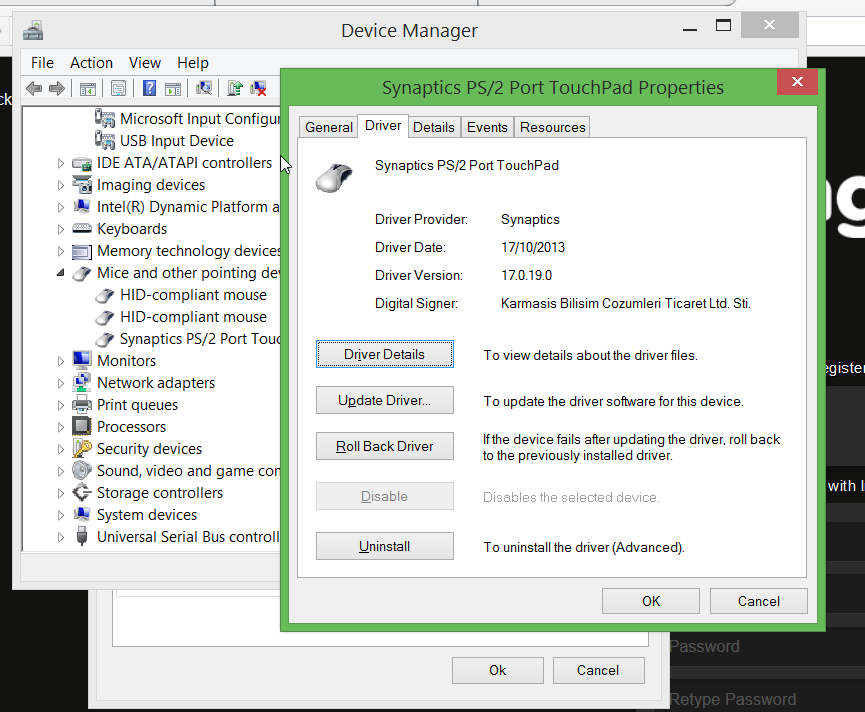This screenshot has height=712, width=865.
Task: Click the Forward arrow in Device Manager toolbar
Action: pos(57,88)
